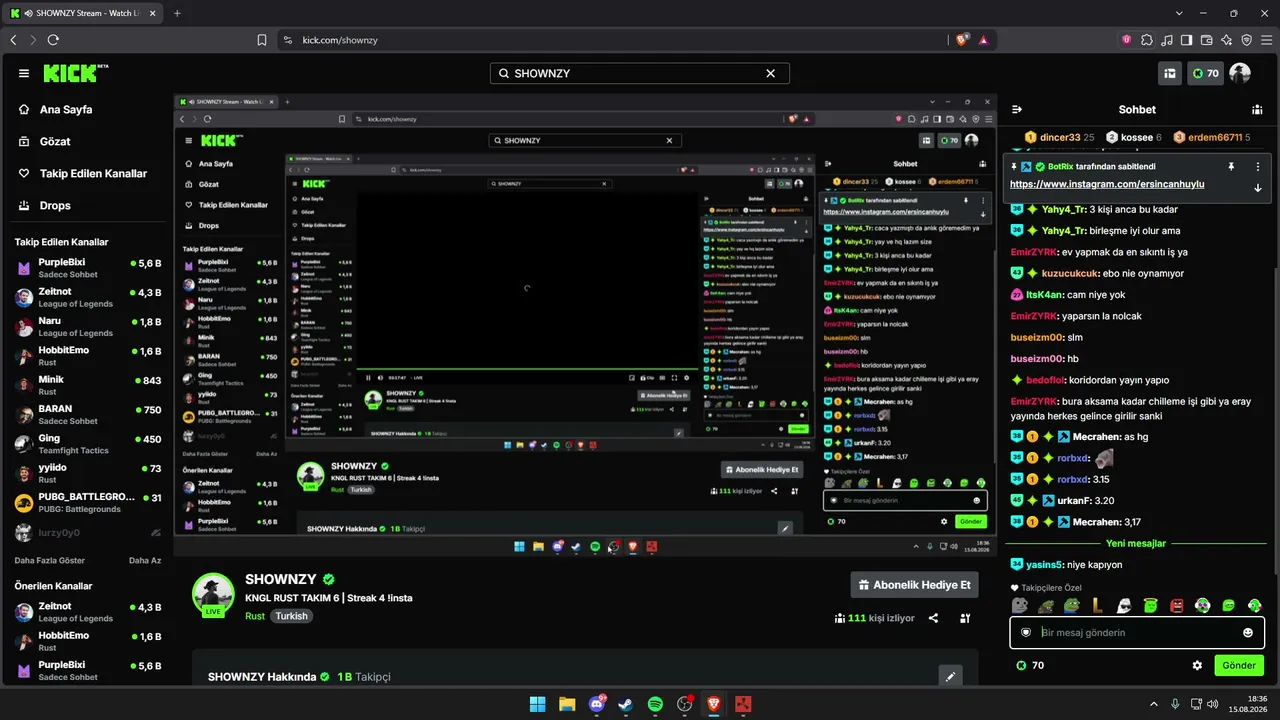Open the chat user list icon

1257,109
